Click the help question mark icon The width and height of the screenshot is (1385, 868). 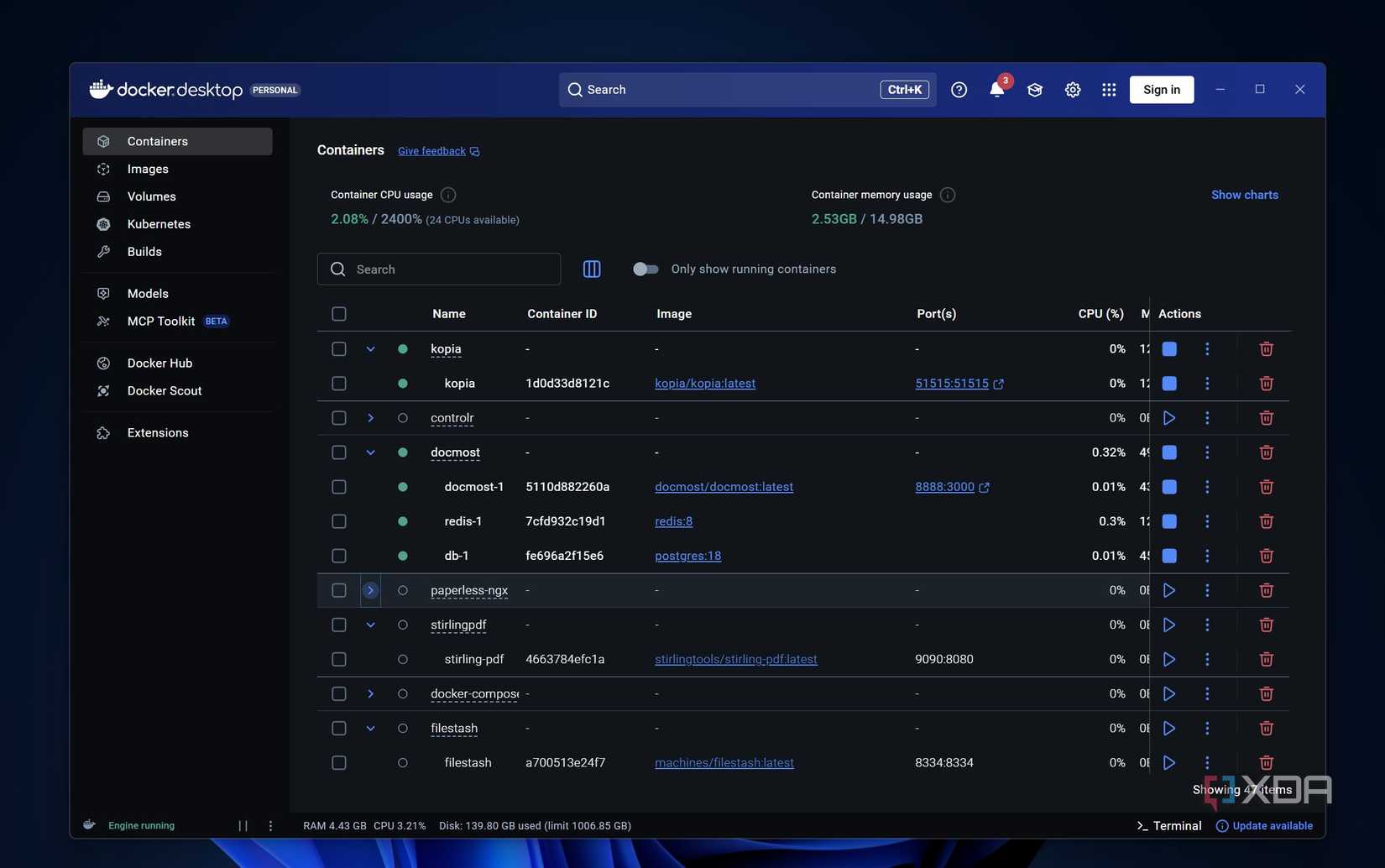point(959,90)
